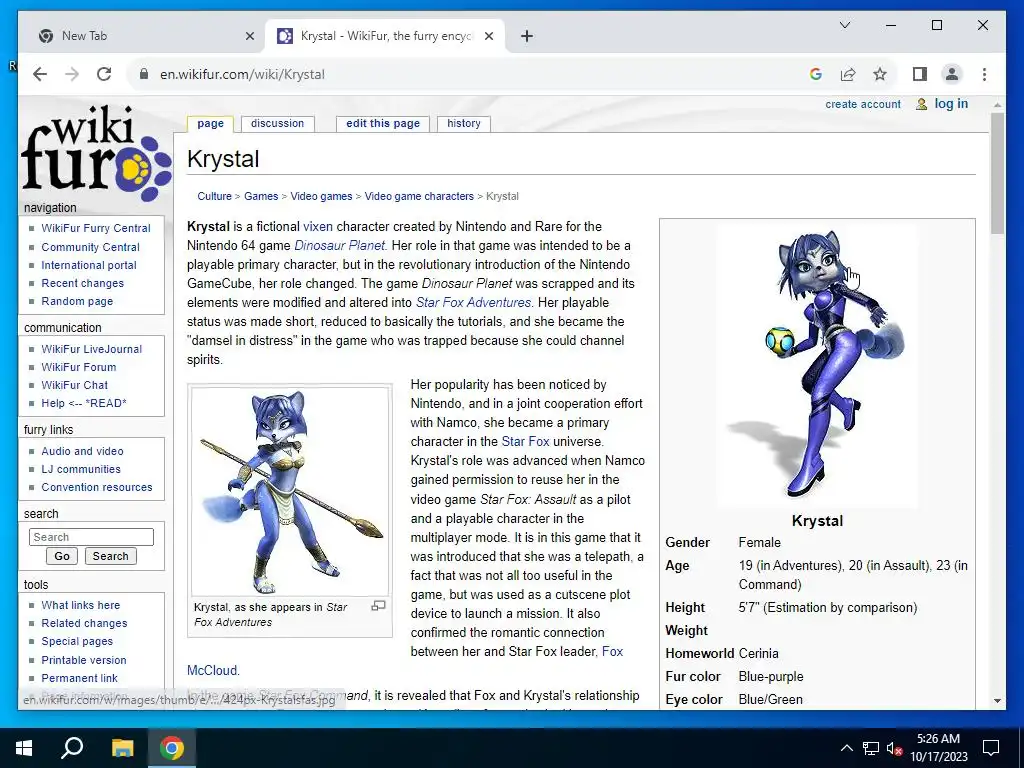
Task: Open the taskbar search magnifier
Action: tap(72, 747)
